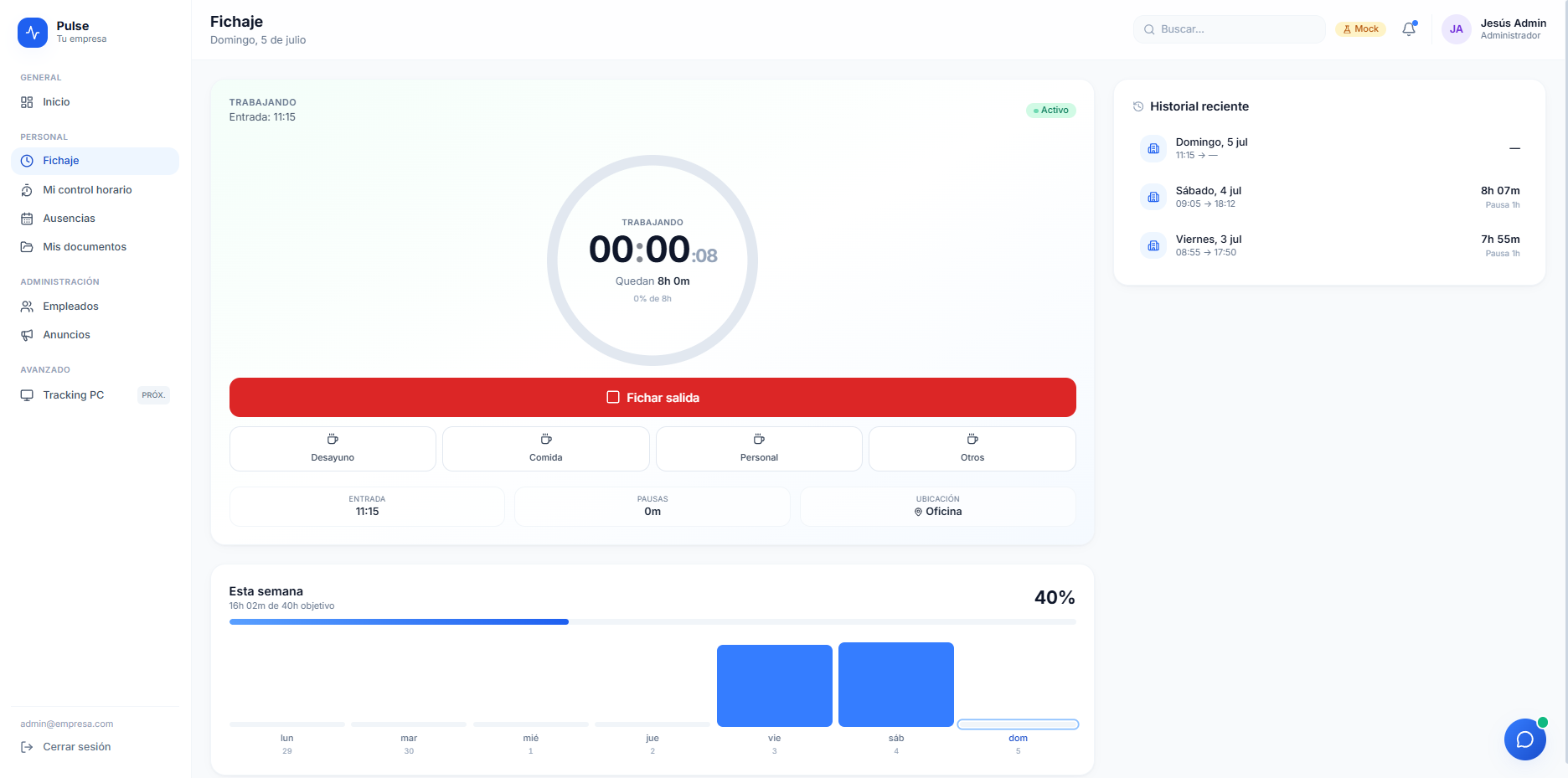Open Mi control horario page
This screenshot has height=778, width=1568.
(x=95, y=190)
